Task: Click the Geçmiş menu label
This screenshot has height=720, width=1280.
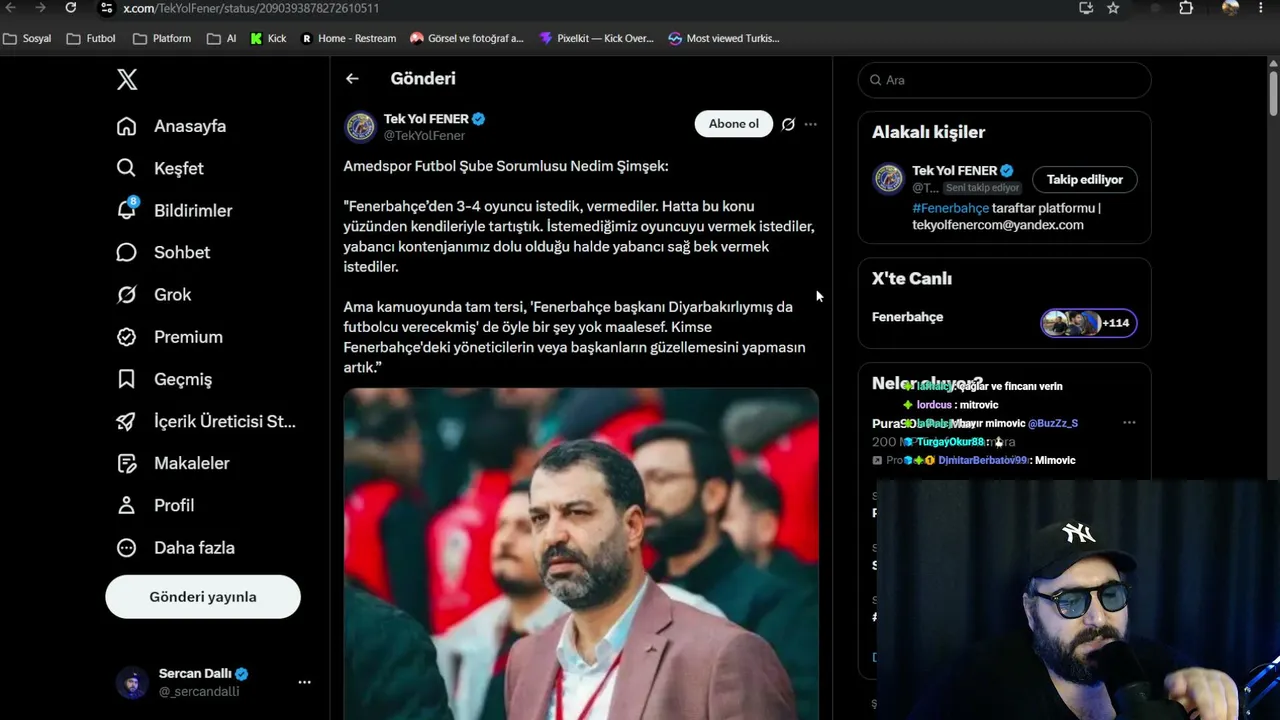Action: pyautogui.click(x=183, y=379)
